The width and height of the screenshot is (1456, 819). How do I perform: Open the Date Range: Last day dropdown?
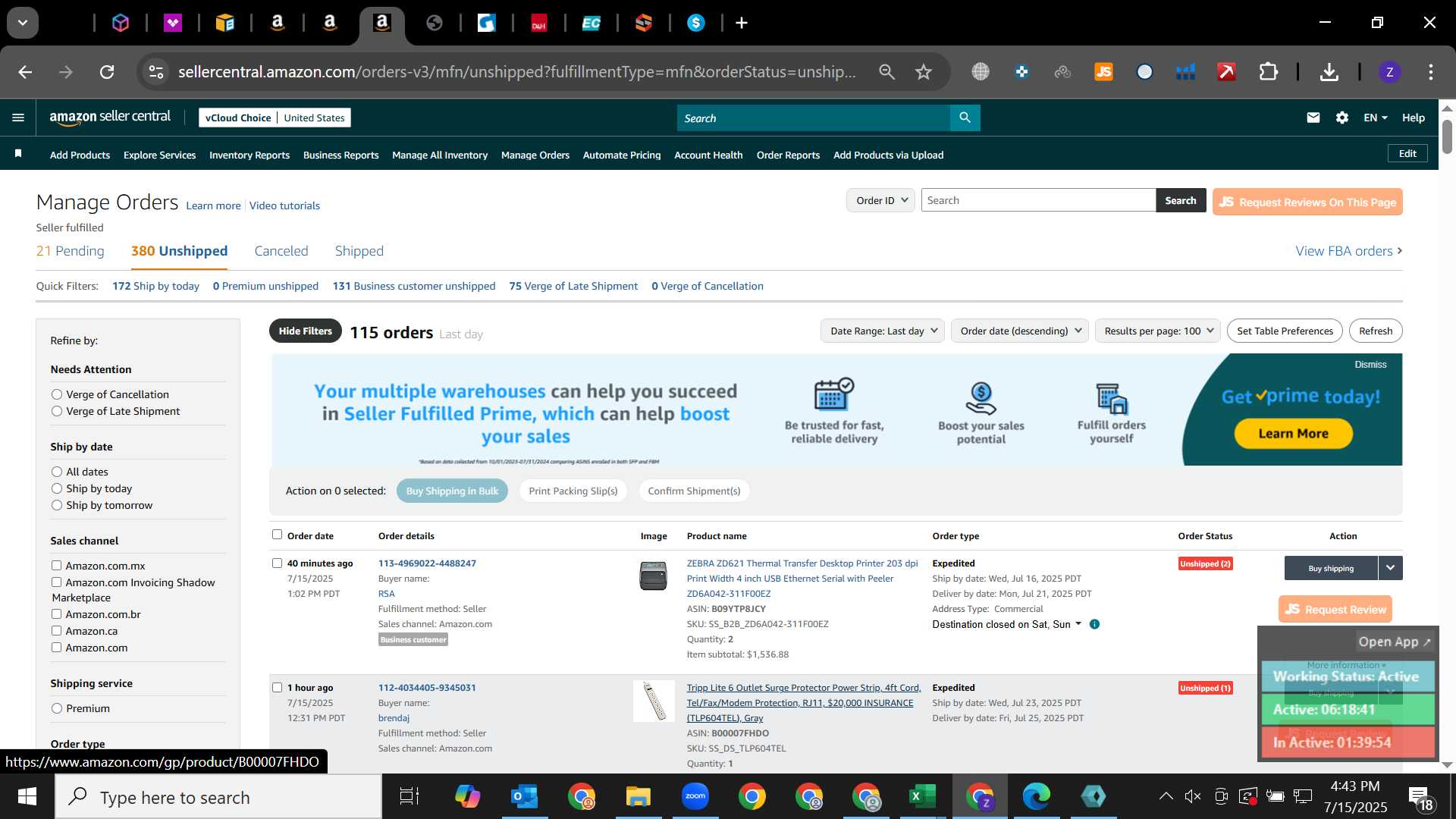coord(883,331)
